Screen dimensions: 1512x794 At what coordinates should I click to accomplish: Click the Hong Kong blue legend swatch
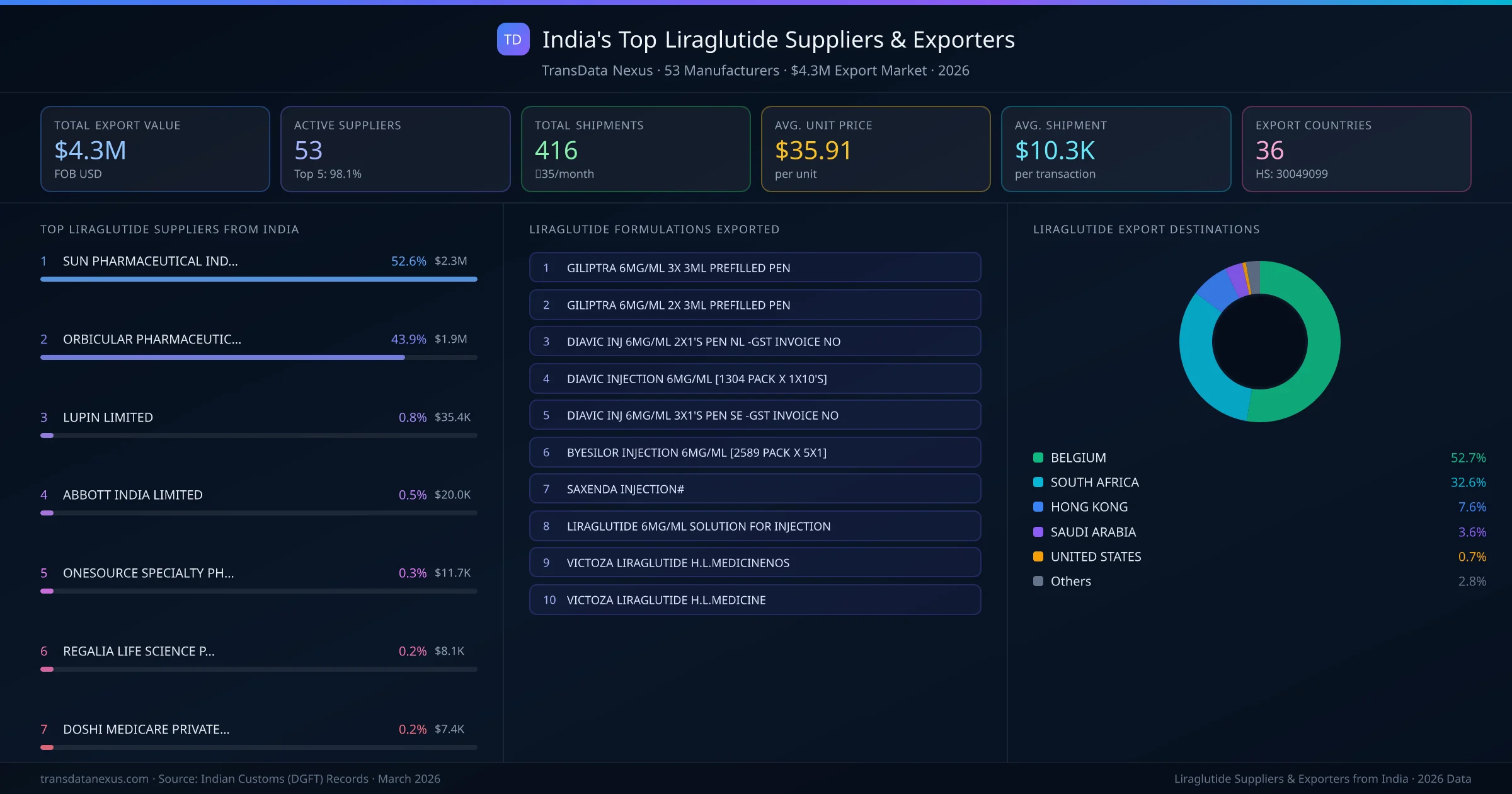[x=1038, y=507]
